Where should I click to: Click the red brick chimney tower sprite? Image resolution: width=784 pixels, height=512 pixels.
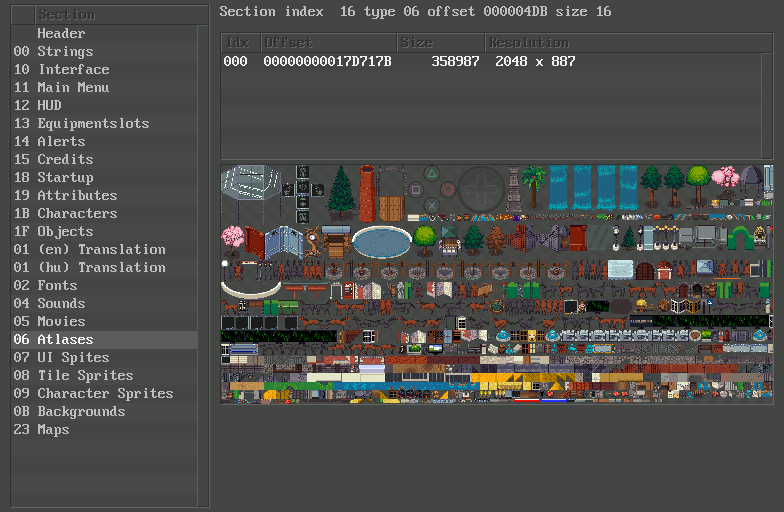[x=367, y=192]
